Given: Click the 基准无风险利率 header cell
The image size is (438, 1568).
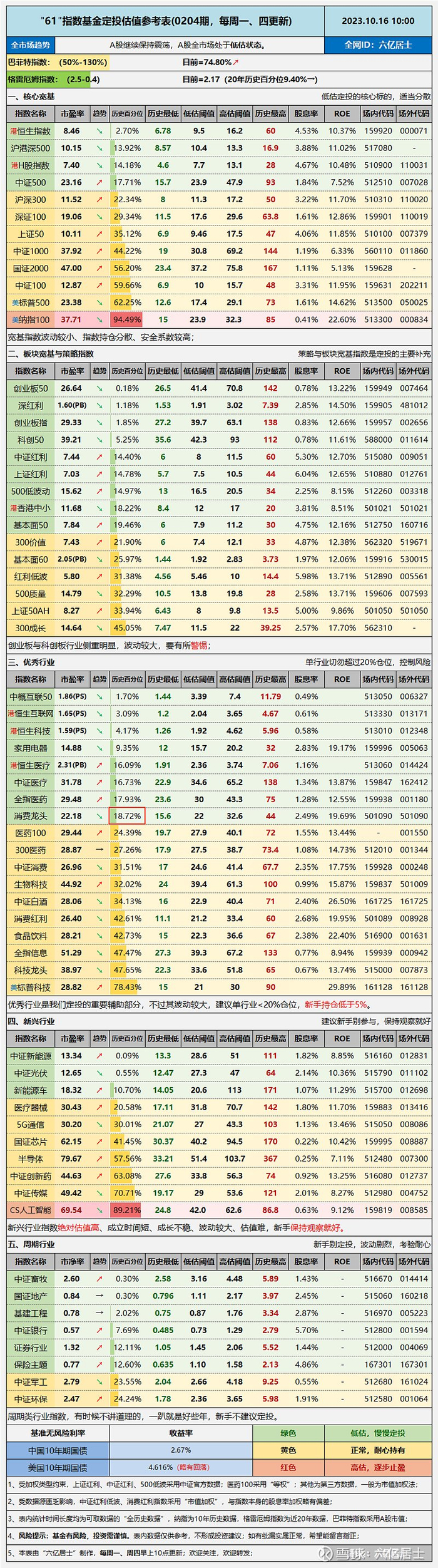Looking at the screenshot, I should [58, 1433].
